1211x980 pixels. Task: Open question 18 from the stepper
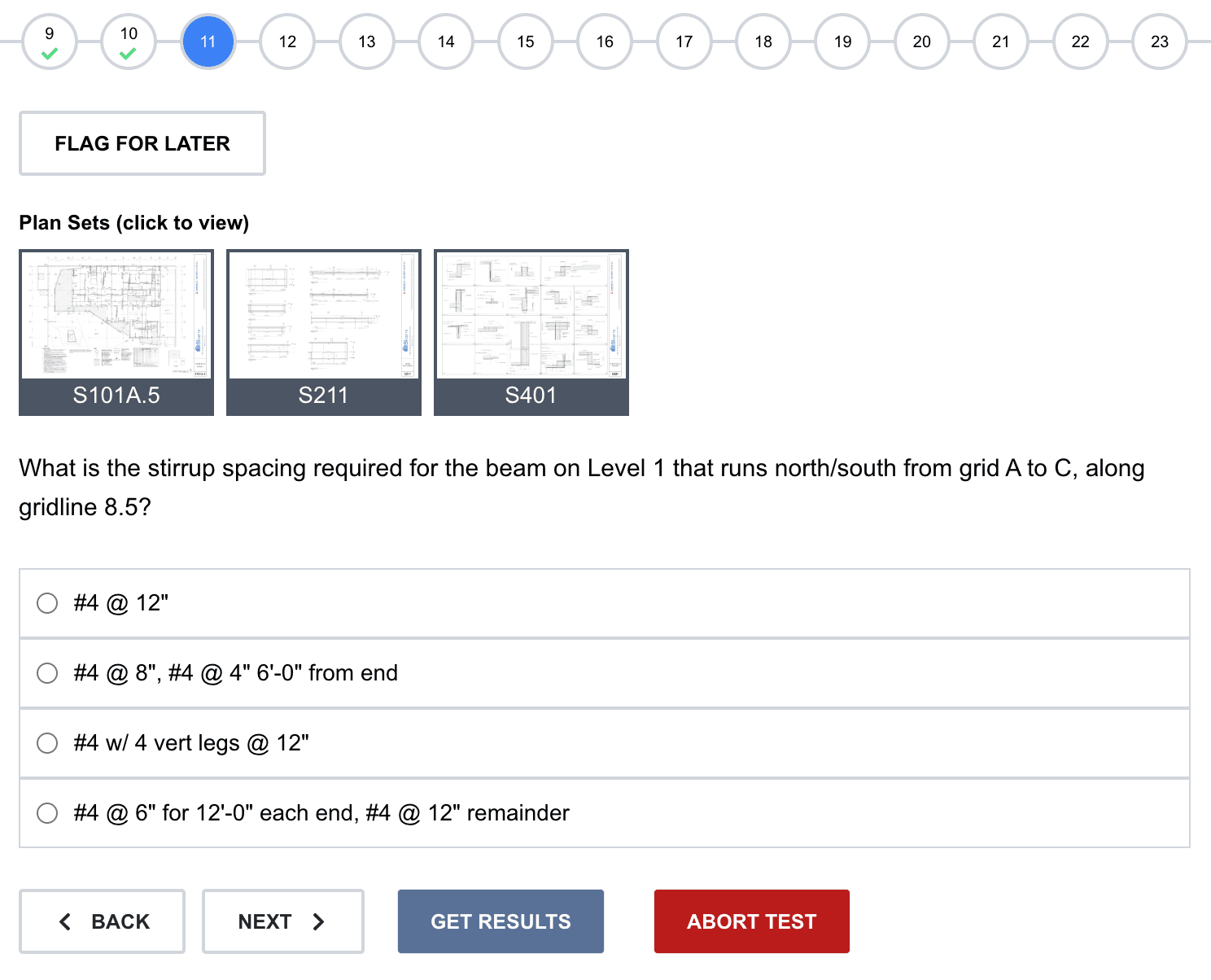click(x=763, y=42)
